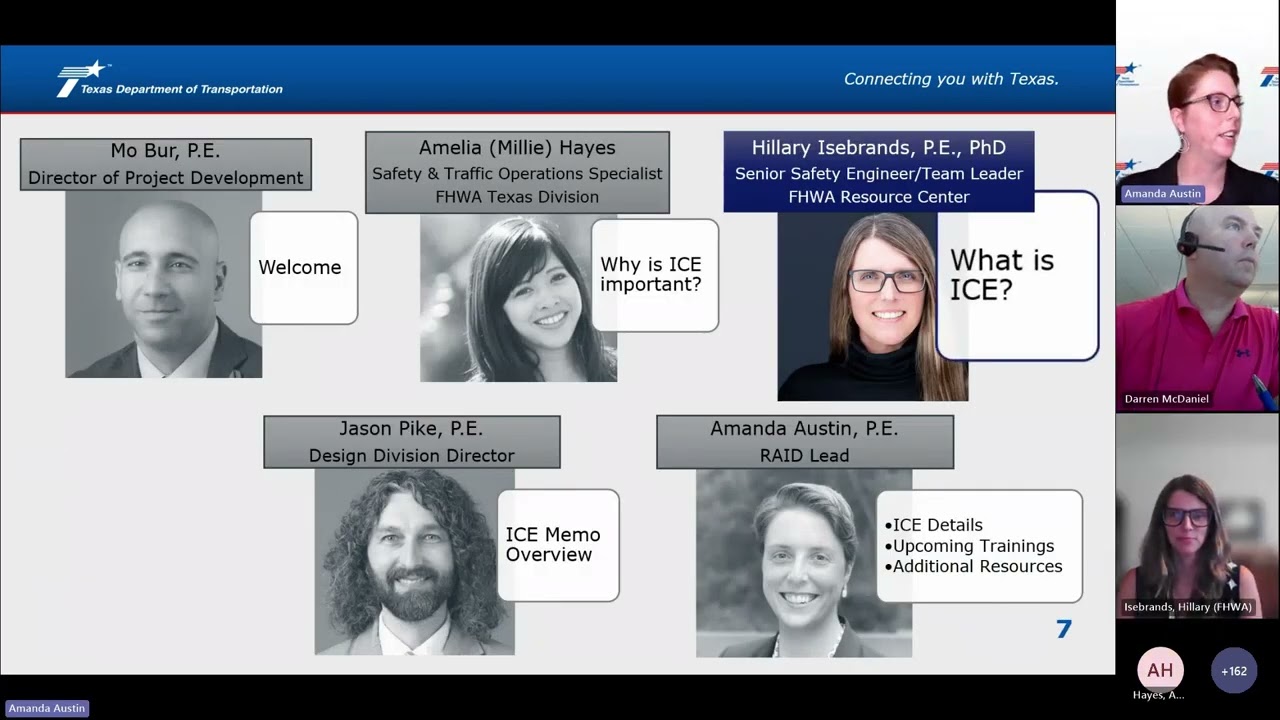1280x720 pixels.
Task: Click the 'Amanda Austin' label on video tile
Action: (1162, 194)
